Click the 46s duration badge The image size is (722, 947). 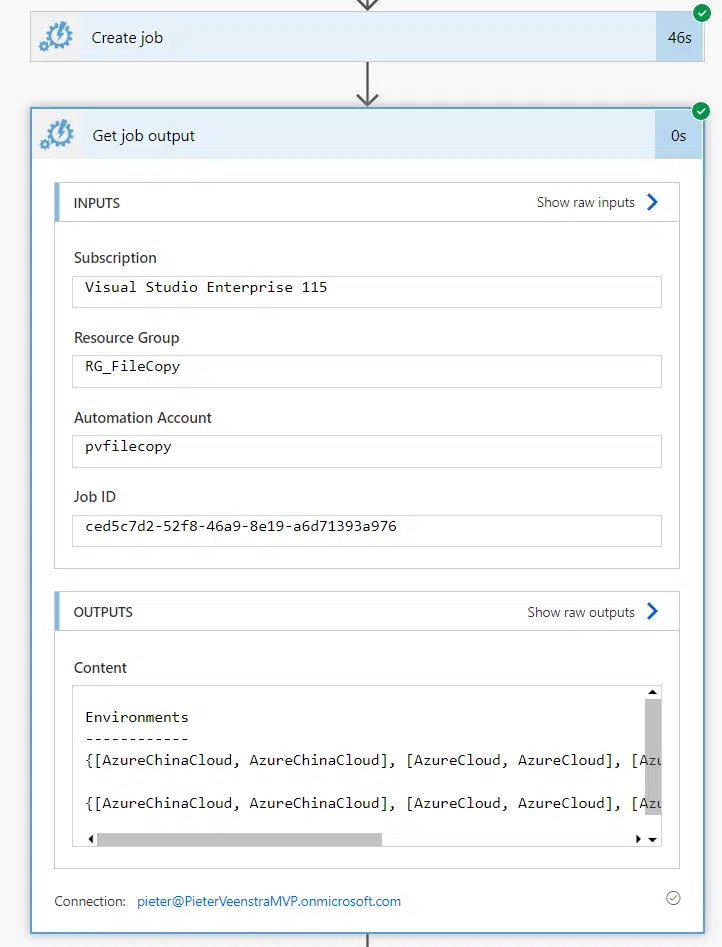[x=680, y=37]
